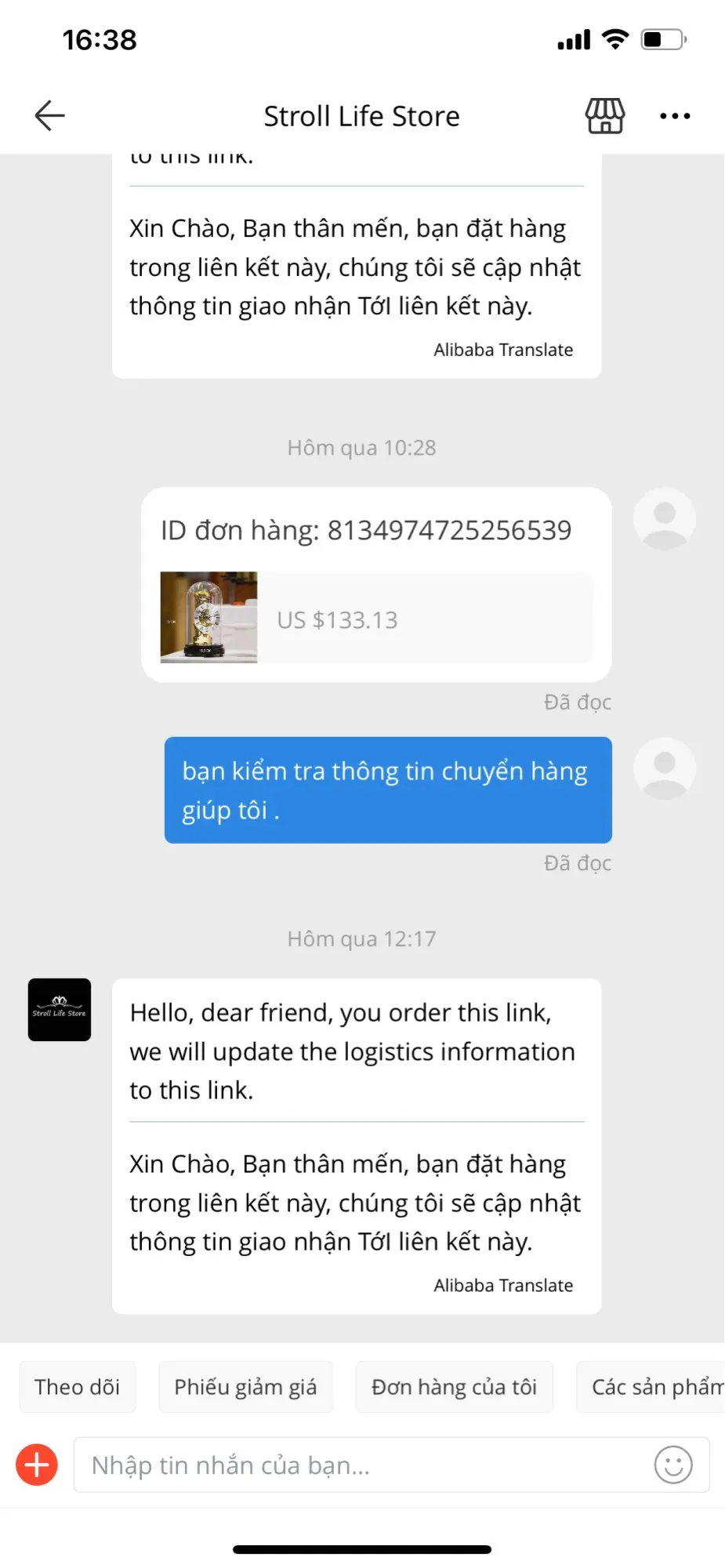Open the three-dot more options menu

[x=675, y=116]
